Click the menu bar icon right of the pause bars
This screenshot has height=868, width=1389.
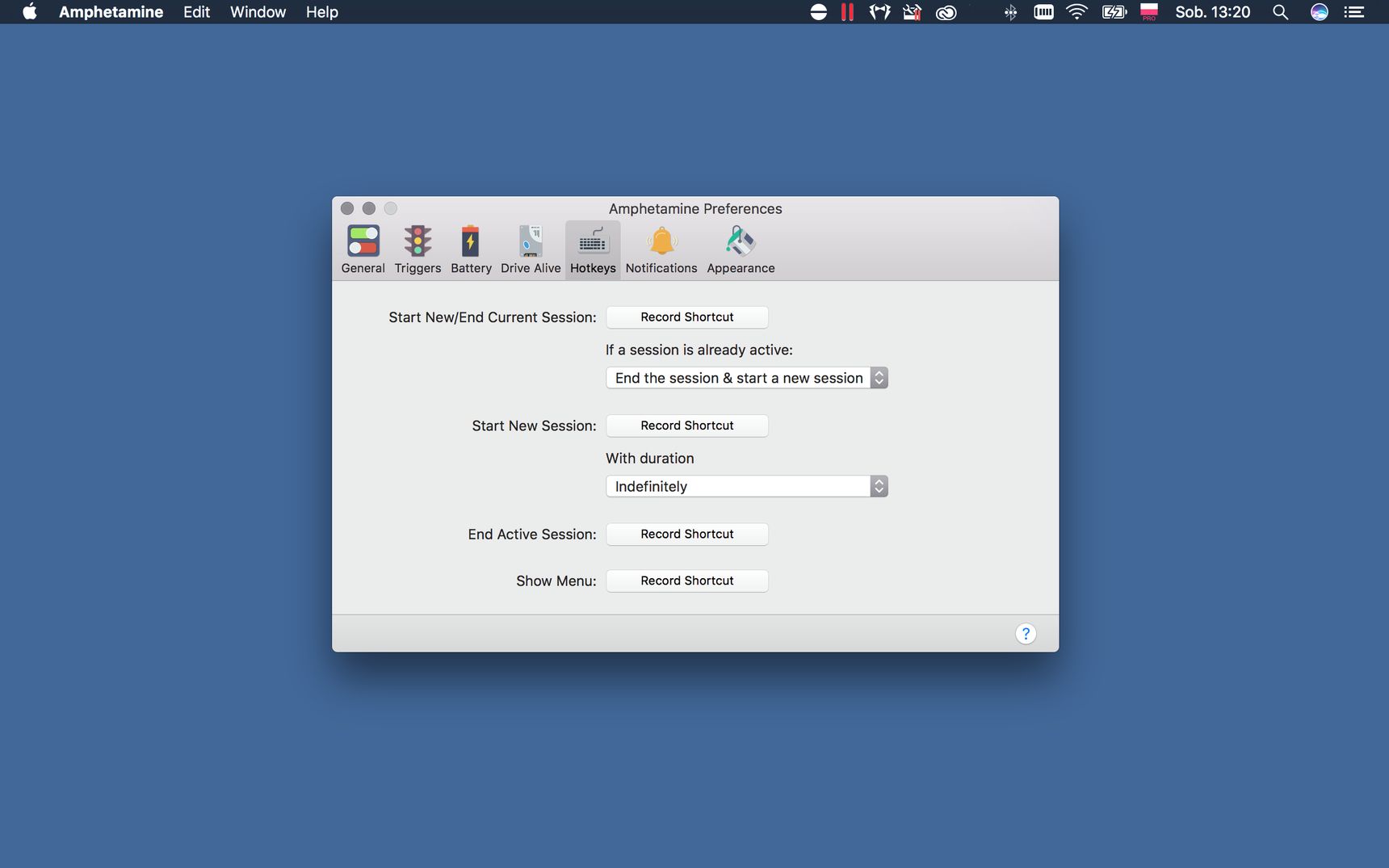click(879, 12)
